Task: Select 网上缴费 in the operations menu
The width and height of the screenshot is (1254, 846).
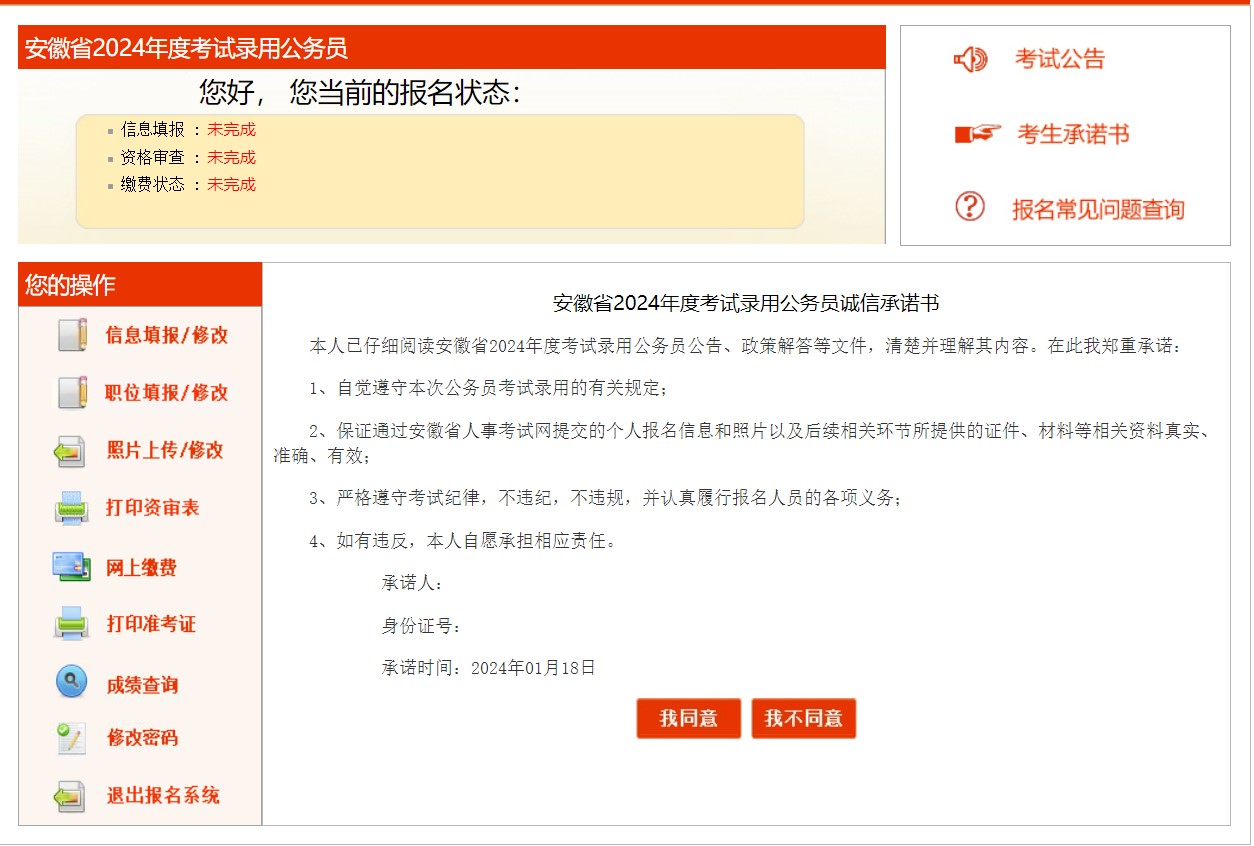Action: (142, 568)
